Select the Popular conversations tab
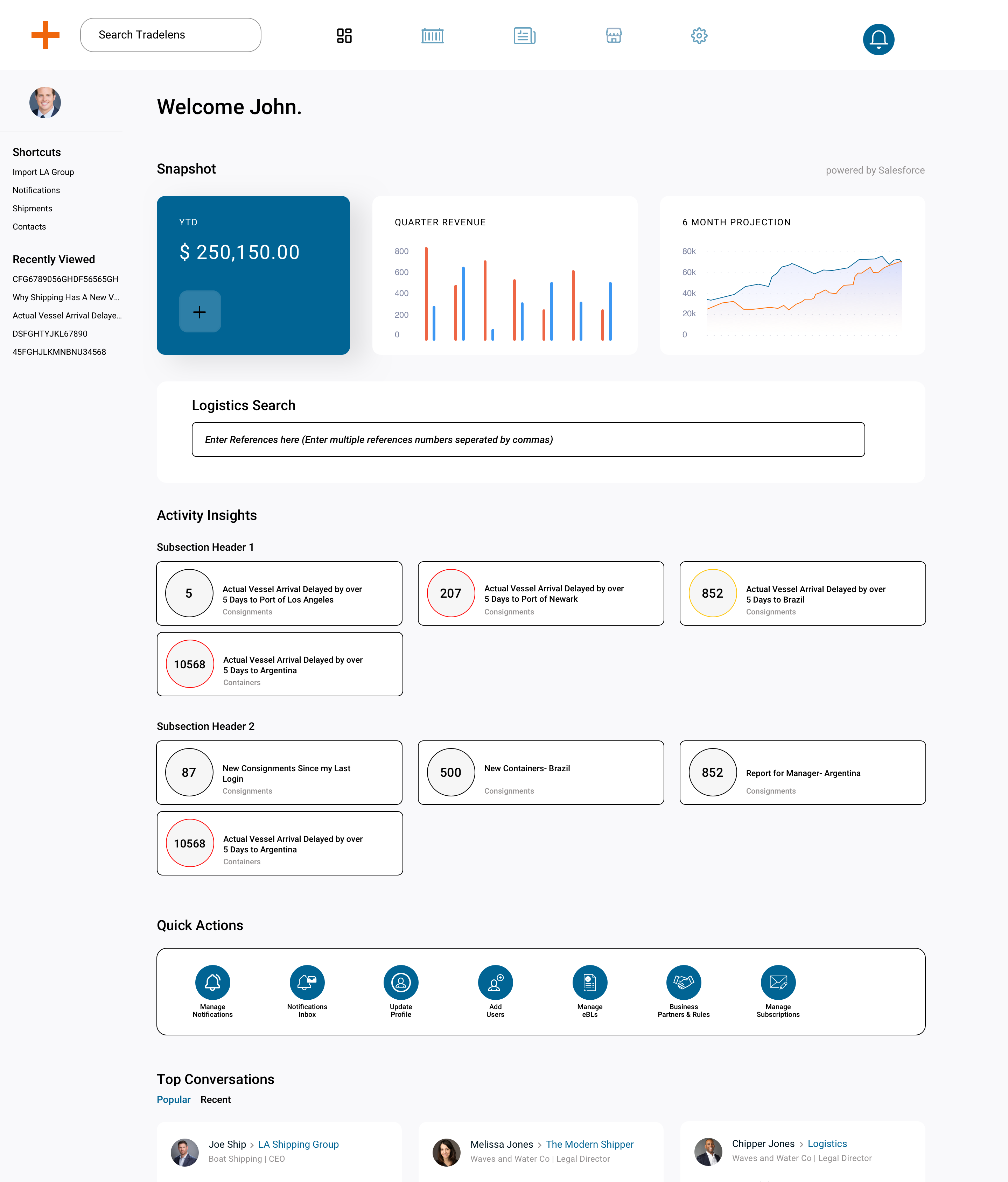Image resolution: width=1008 pixels, height=1182 pixels. (x=173, y=1099)
